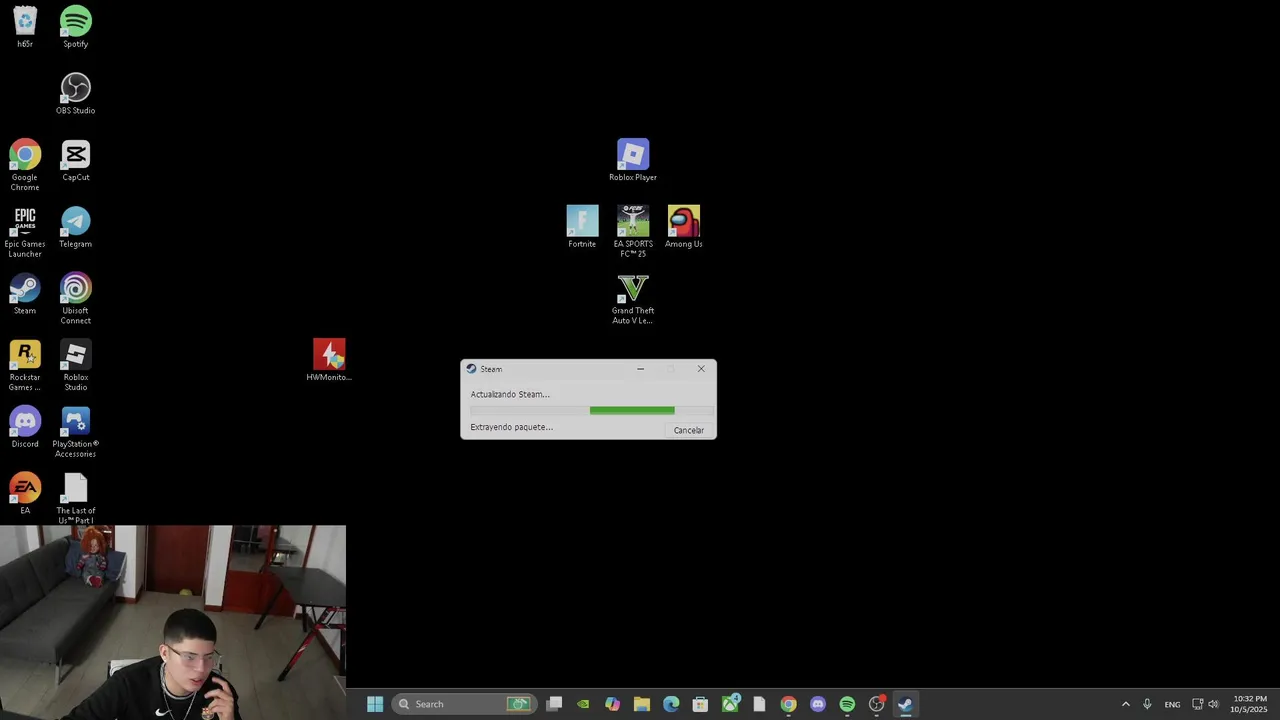This screenshot has width=1280, height=720.
Task: Select the Among Us desktop icon
Action: [684, 227]
